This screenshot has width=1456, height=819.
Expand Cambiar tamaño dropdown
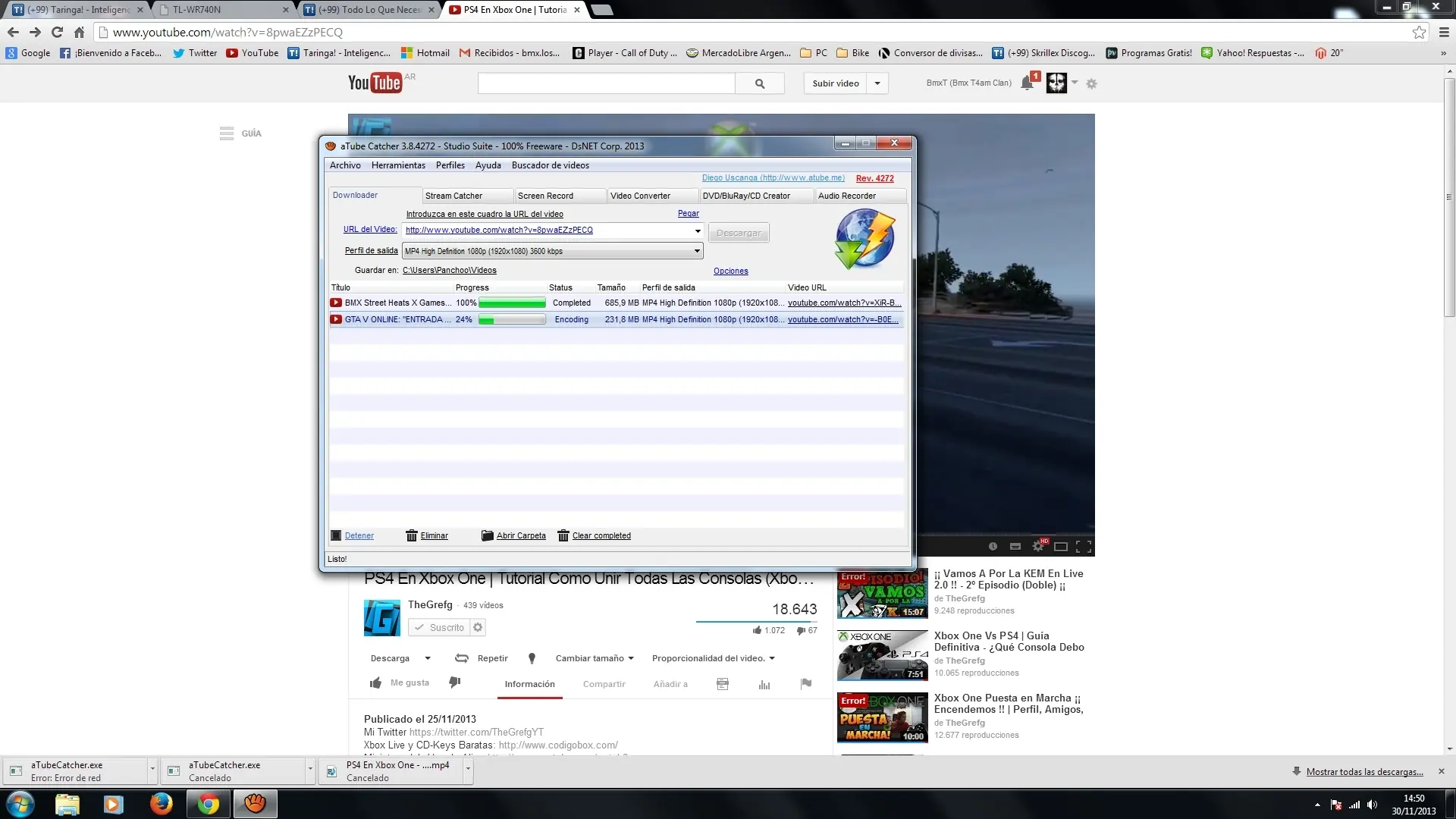click(595, 658)
